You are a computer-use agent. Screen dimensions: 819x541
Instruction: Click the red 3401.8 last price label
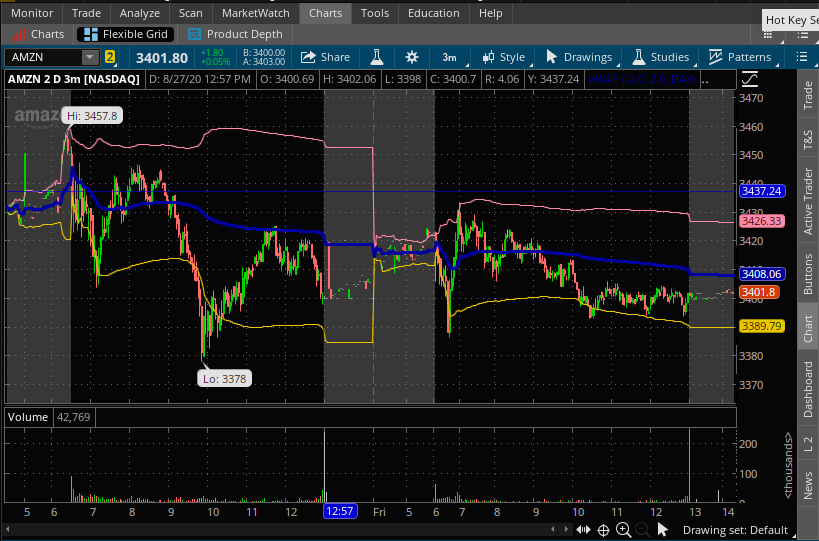(x=759, y=292)
